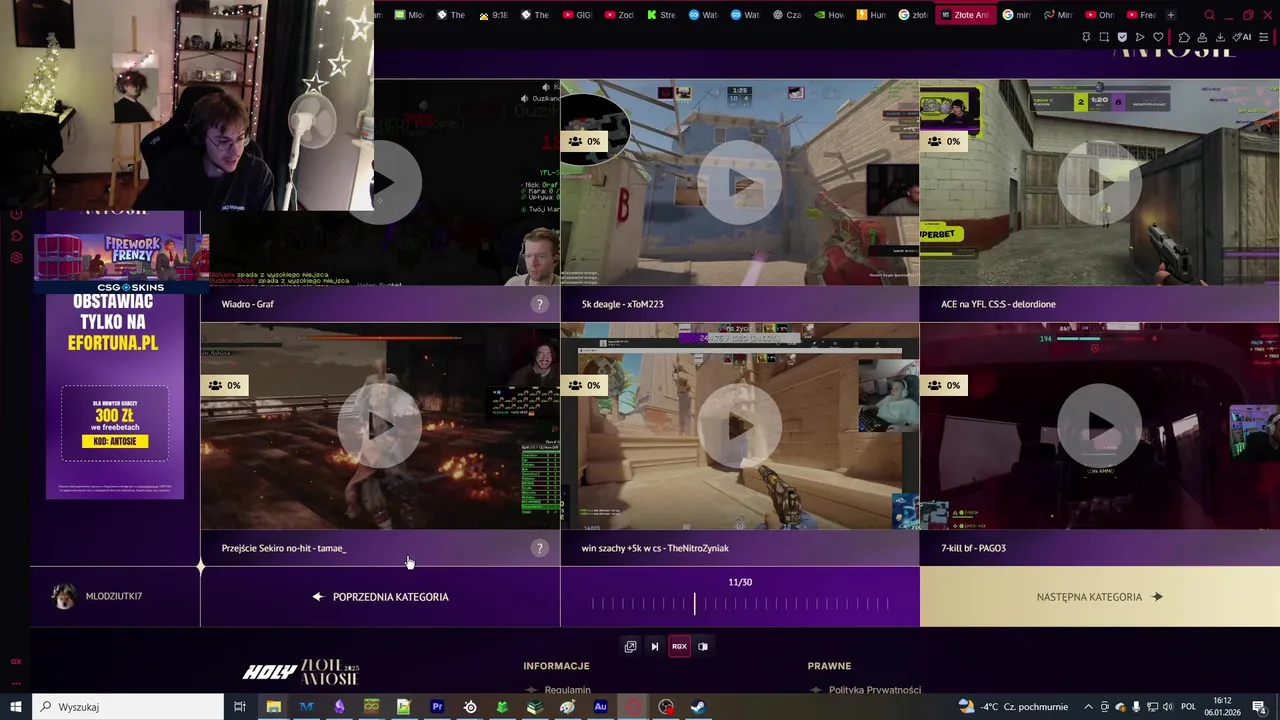Open the Regulamin footer link
Screen dimensions: 1280x720
[x=567, y=690]
